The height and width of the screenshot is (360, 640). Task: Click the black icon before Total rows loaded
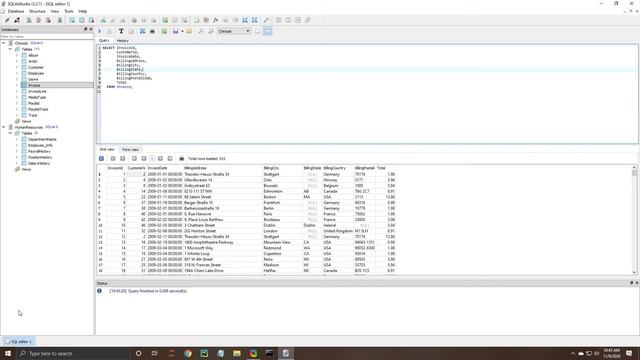click(x=182, y=158)
